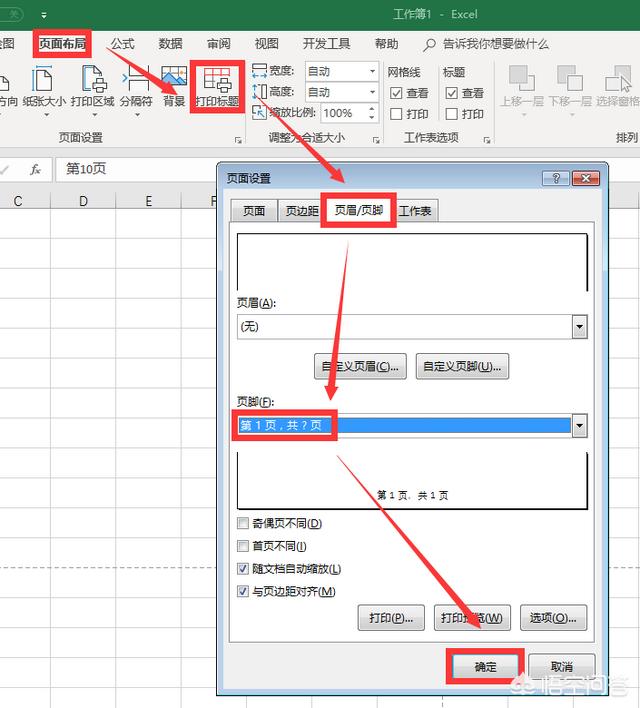Screen dimensions: 640x708
Task: Open the Page Setup (页面设置) group launcher
Action: coord(238,140)
